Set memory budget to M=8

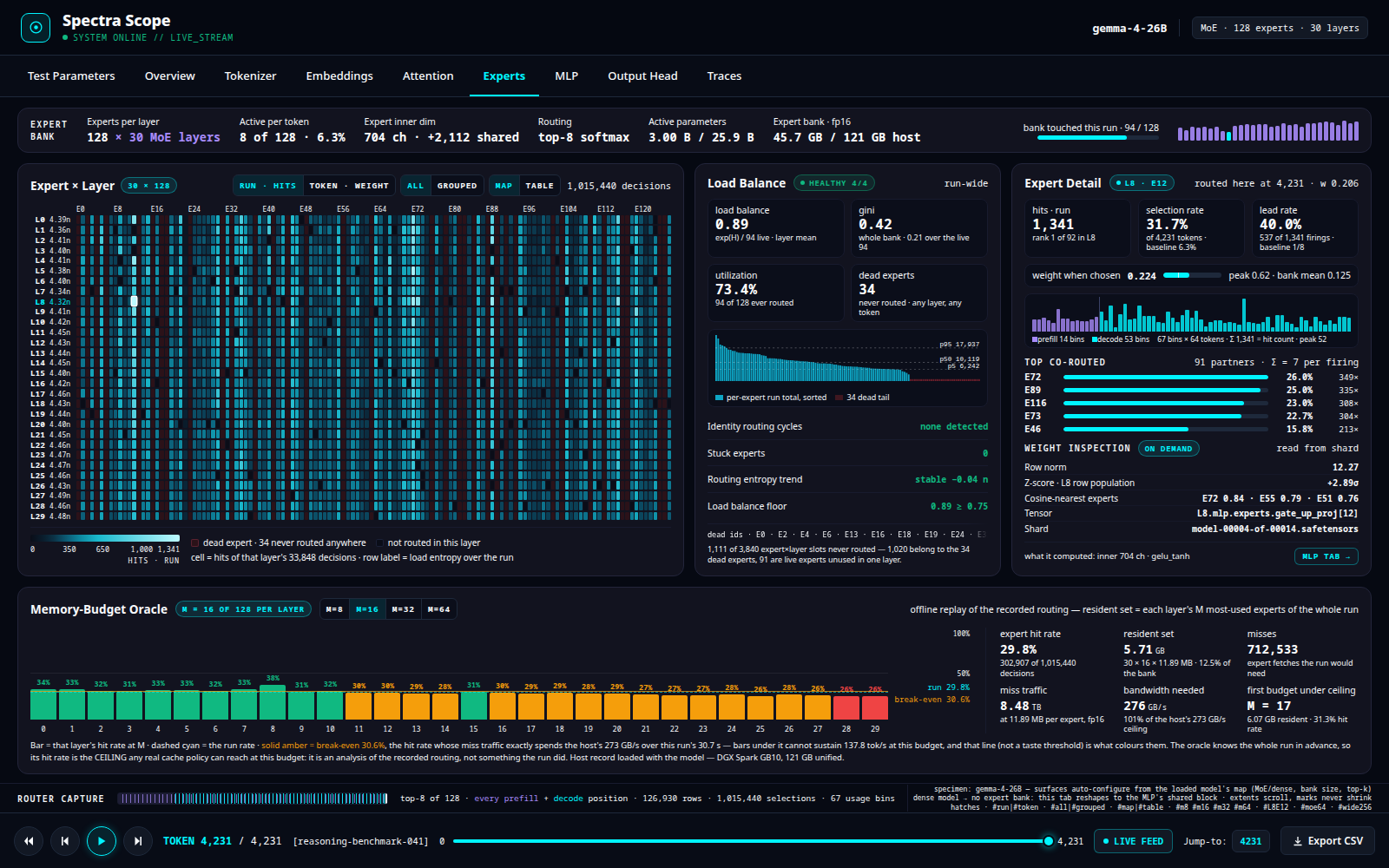coord(334,609)
